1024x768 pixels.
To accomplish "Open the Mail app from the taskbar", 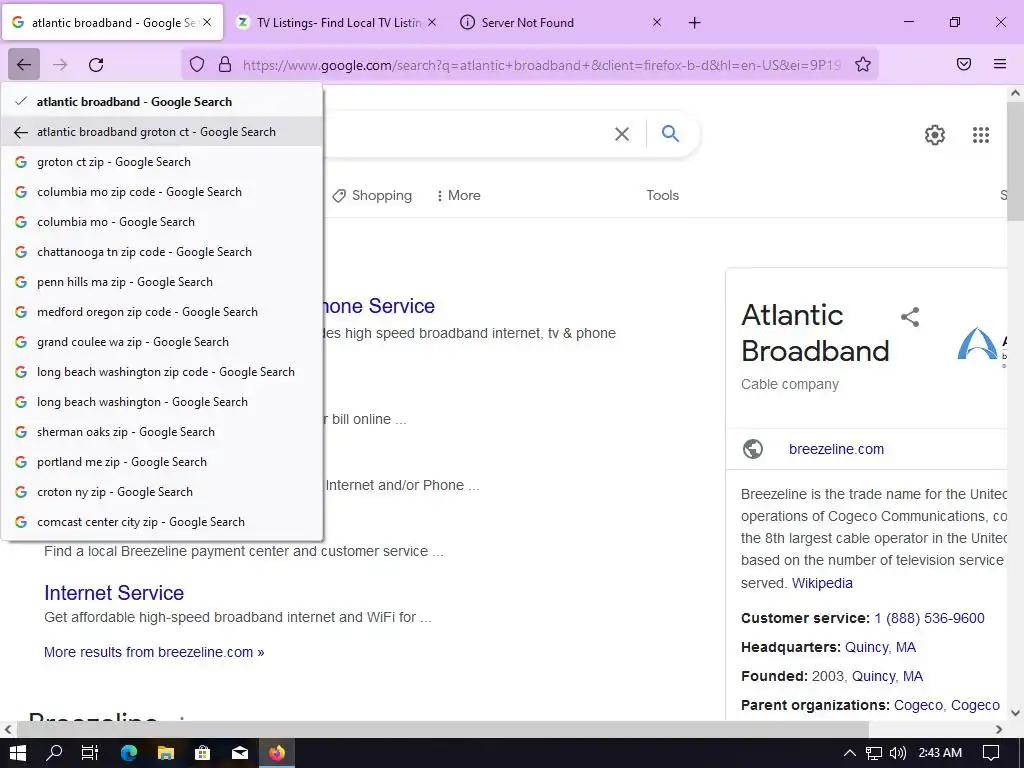I will 240,753.
